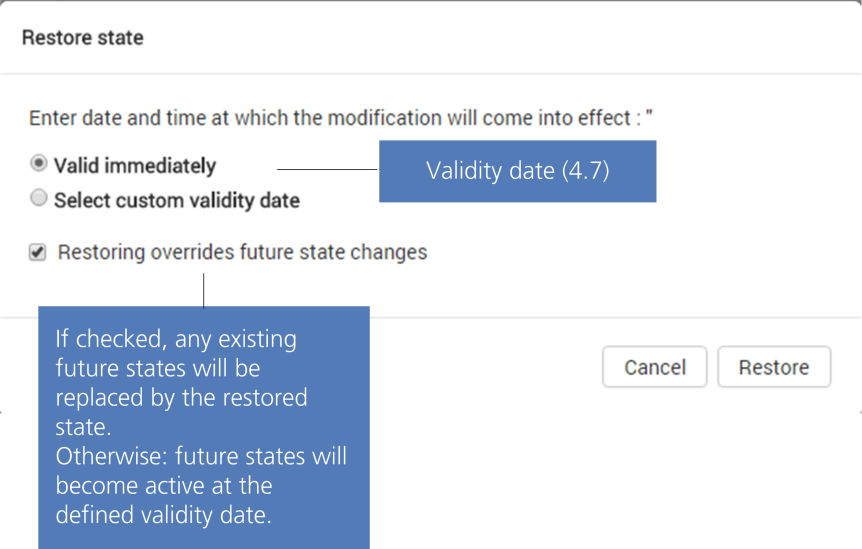Click the 'Valid immediately' label text
Viewport: 862px width, 549px height.
[x=135, y=165]
